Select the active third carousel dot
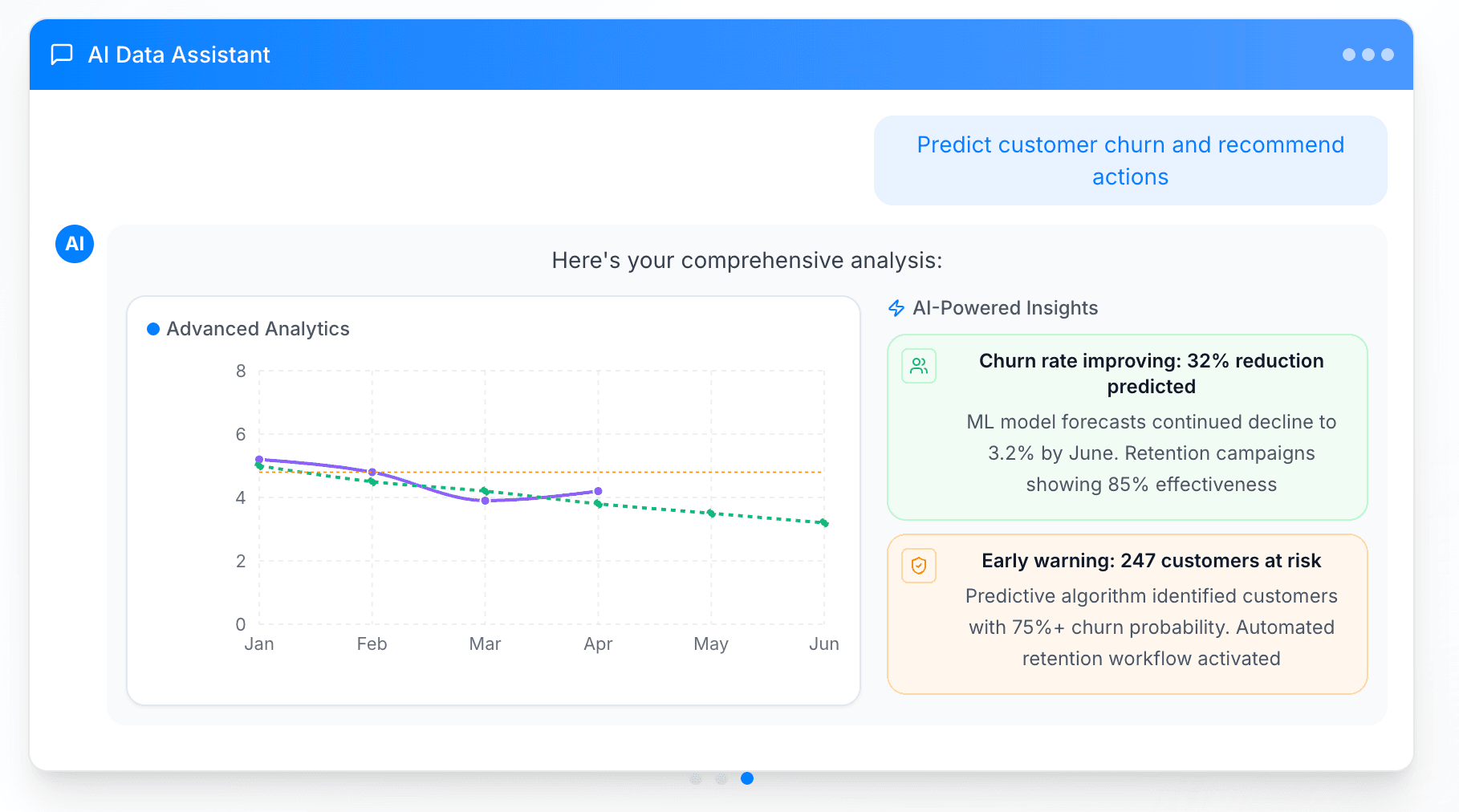The height and width of the screenshot is (812, 1459). [x=747, y=778]
